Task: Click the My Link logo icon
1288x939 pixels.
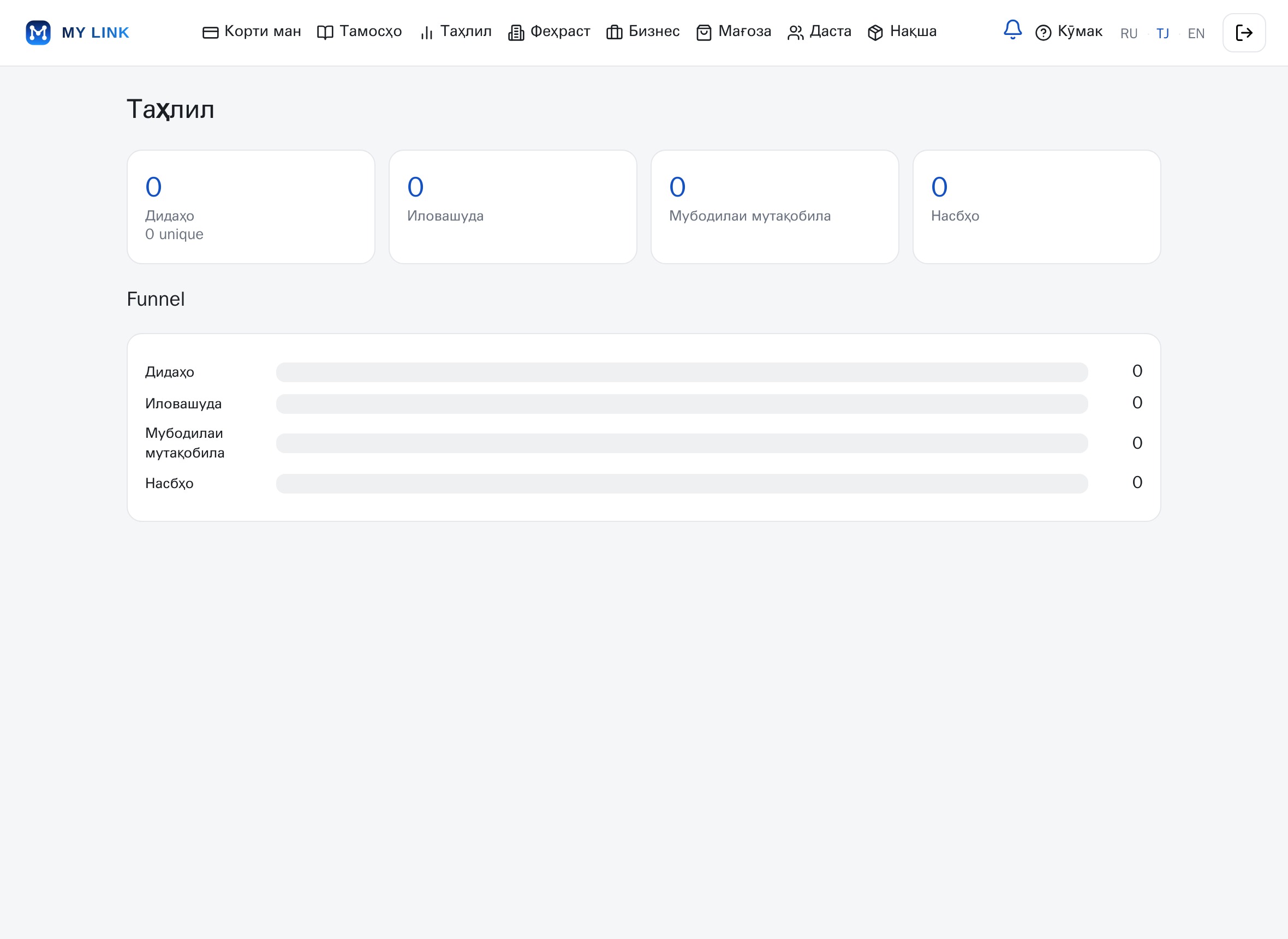Action: coord(38,32)
